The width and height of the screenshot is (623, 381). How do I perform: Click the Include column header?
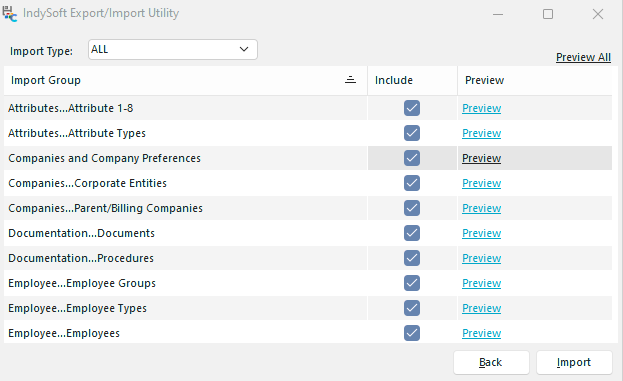click(x=412, y=80)
